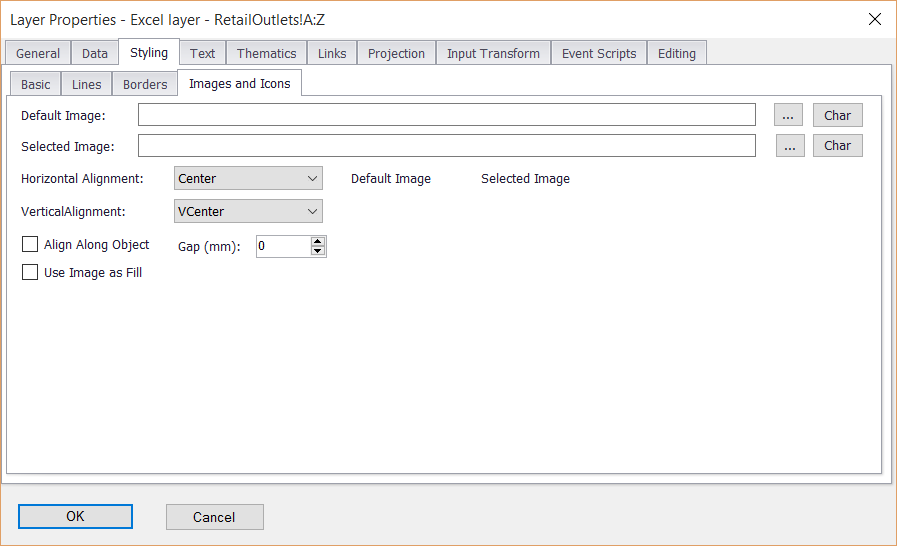The width and height of the screenshot is (897, 546).
Task: Decrease the Gap value with down arrow
Action: click(318, 251)
